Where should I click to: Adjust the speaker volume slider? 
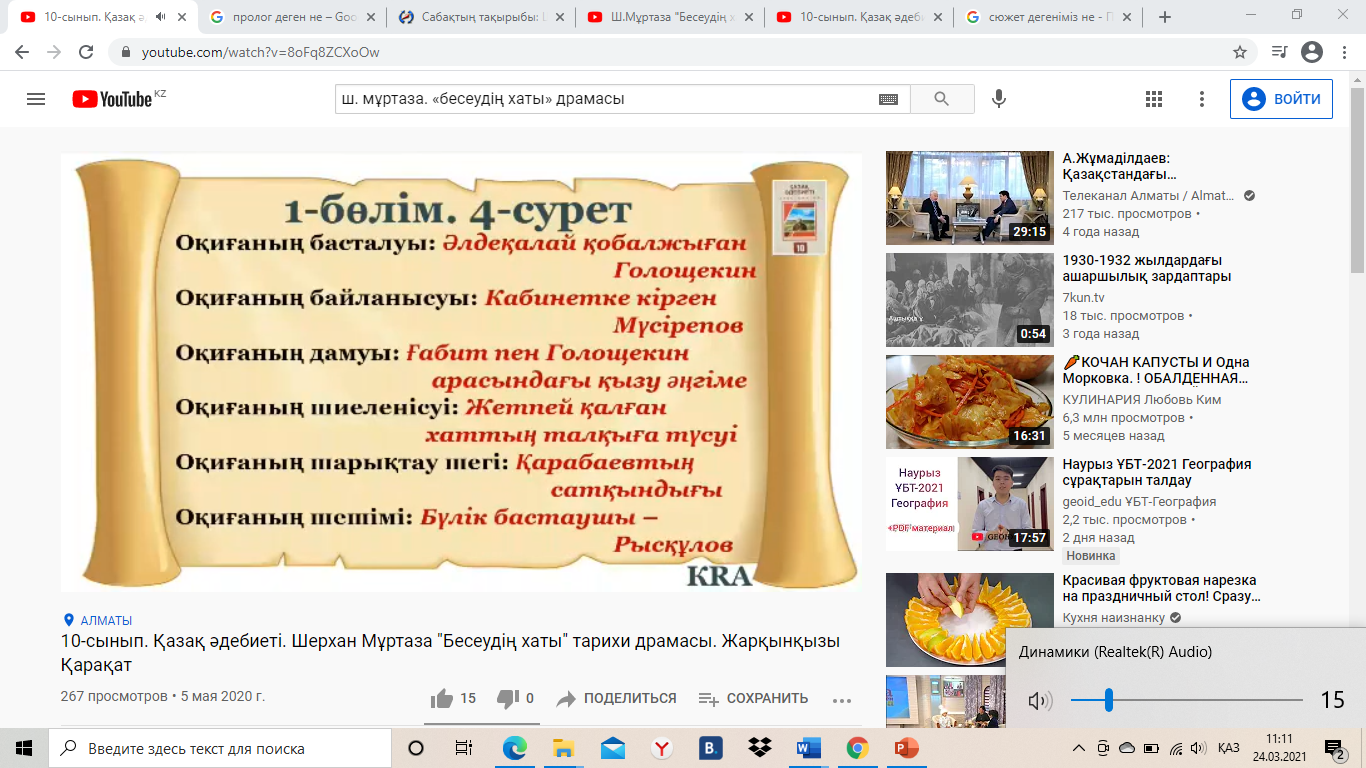[x=1187, y=701]
